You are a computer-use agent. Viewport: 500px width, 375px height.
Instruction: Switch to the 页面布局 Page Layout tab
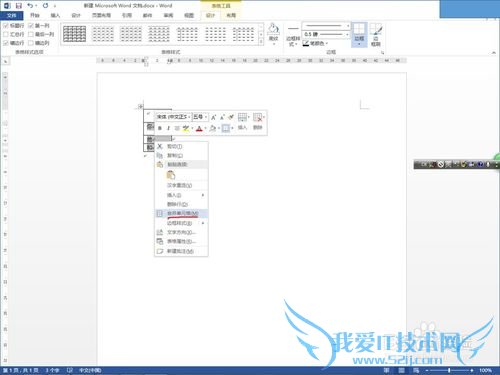[x=101, y=15]
